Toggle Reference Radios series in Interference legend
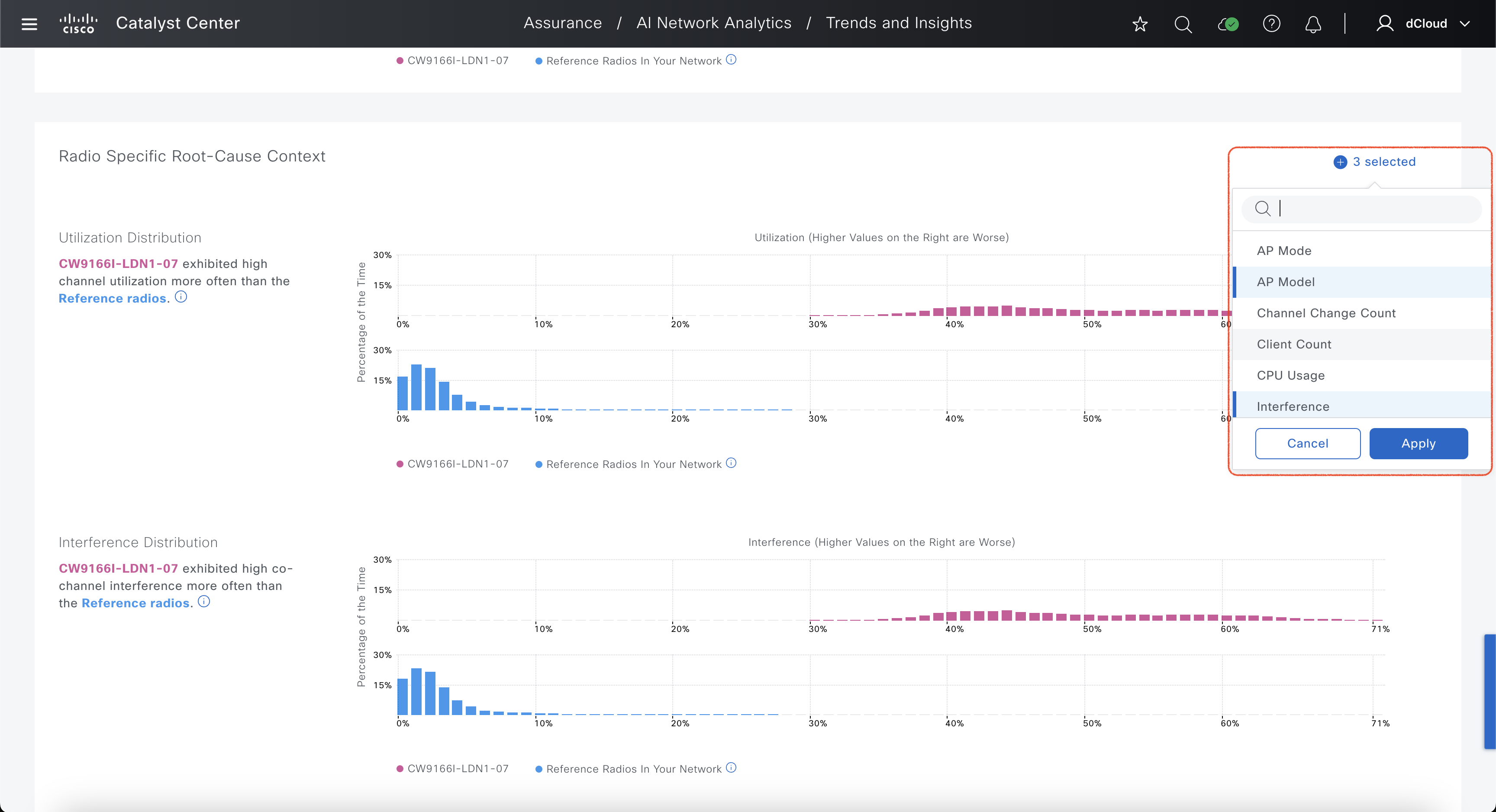This screenshot has height=812, width=1496. click(629, 768)
